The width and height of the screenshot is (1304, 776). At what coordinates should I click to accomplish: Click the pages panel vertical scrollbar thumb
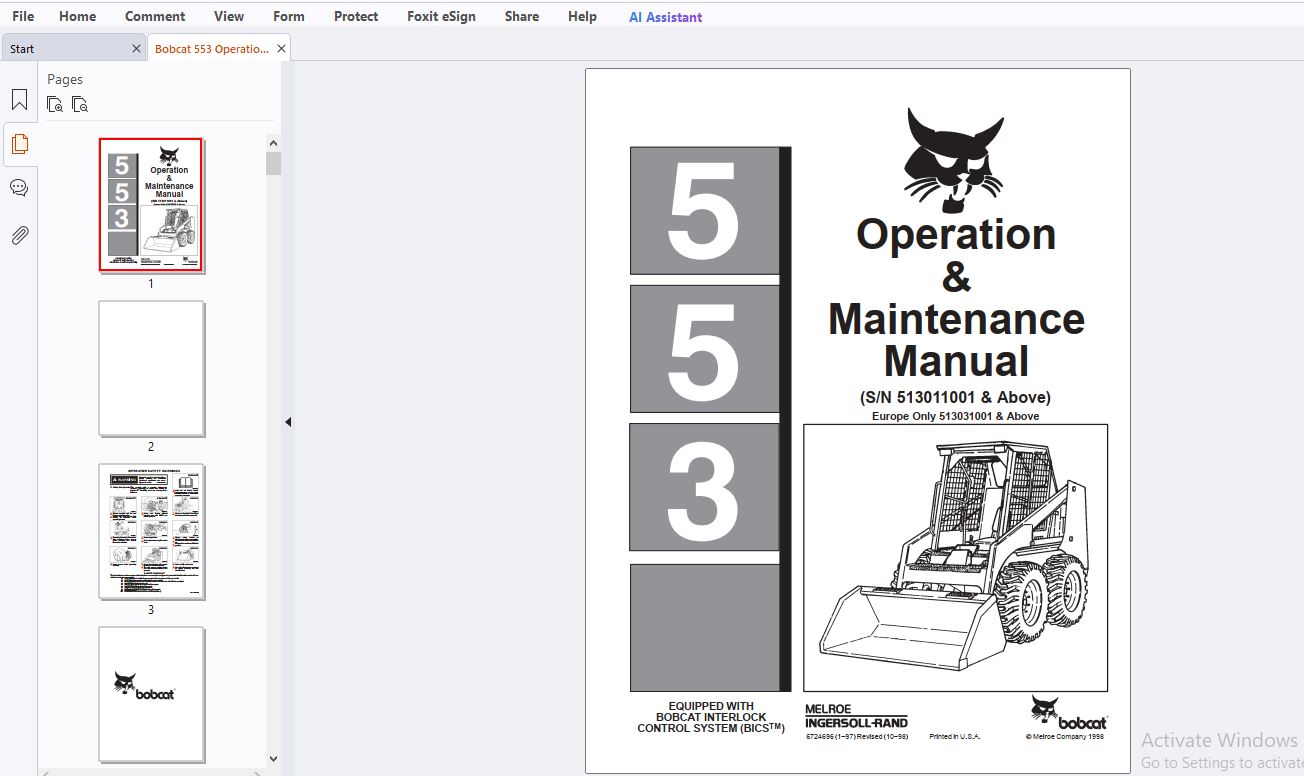tap(274, 164)
